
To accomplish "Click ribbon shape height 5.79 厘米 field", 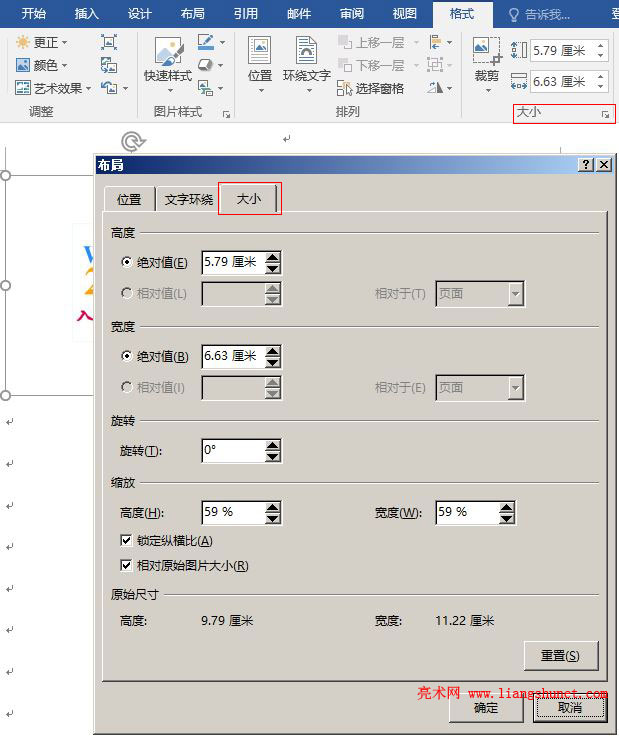I will pos(563,50).
